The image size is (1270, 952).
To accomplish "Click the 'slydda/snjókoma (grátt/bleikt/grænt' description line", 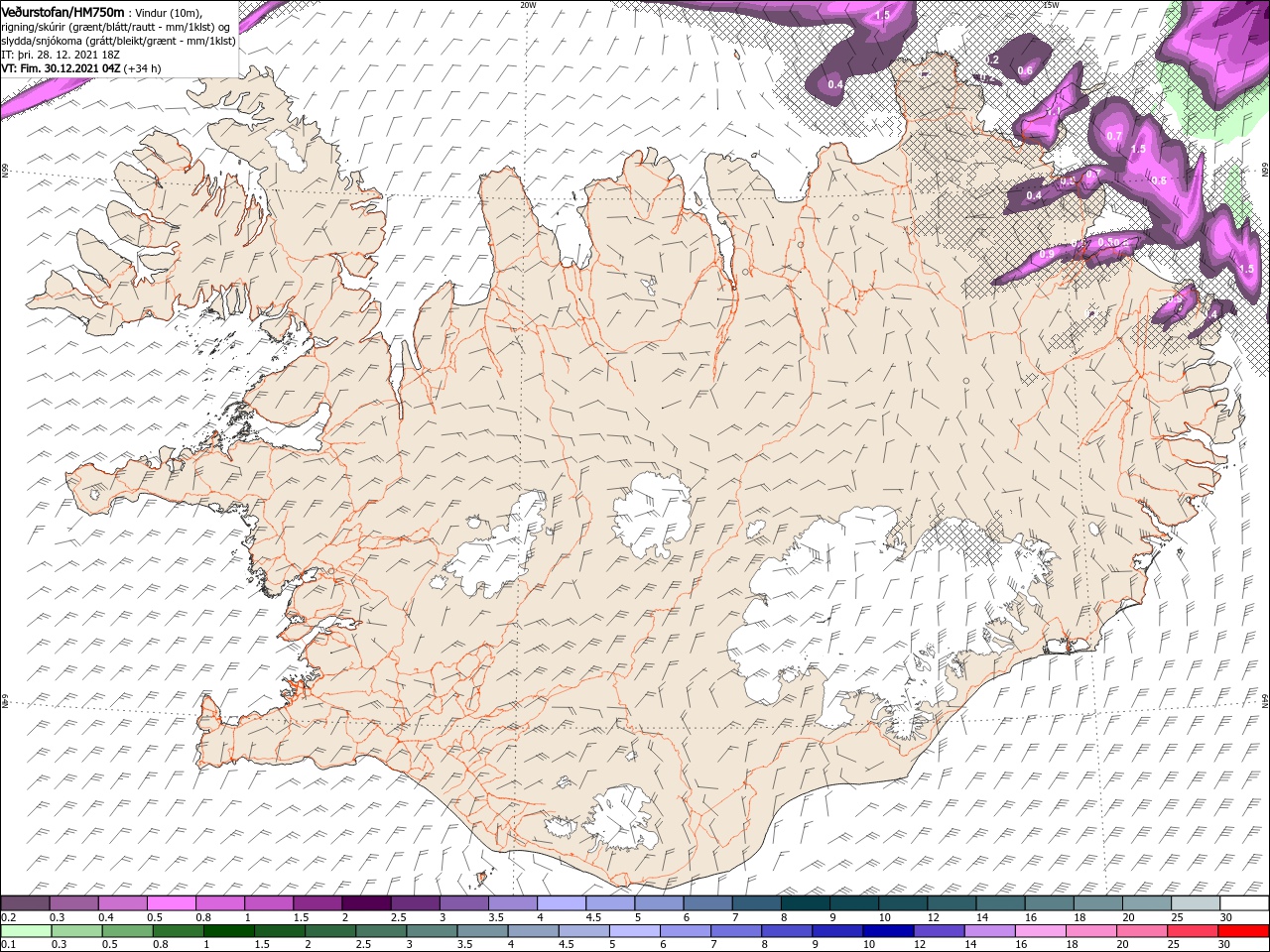I will [118, 41].
